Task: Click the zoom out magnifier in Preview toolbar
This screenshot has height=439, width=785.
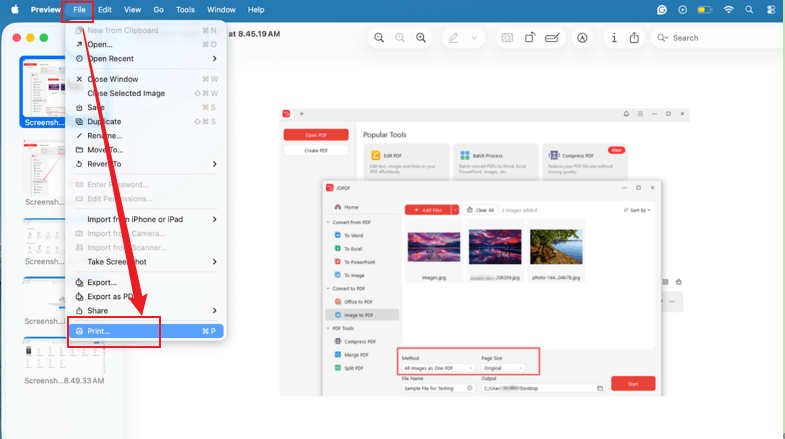Action: 379,38
